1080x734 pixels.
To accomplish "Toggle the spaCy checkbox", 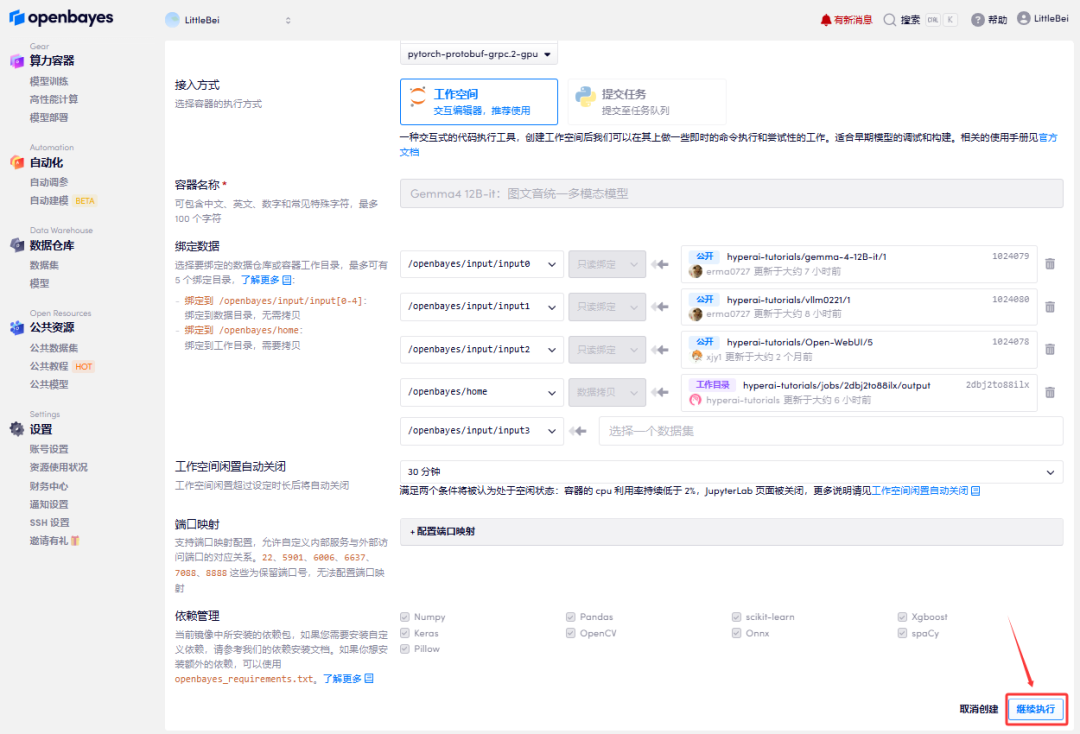I will pos(902,633).
